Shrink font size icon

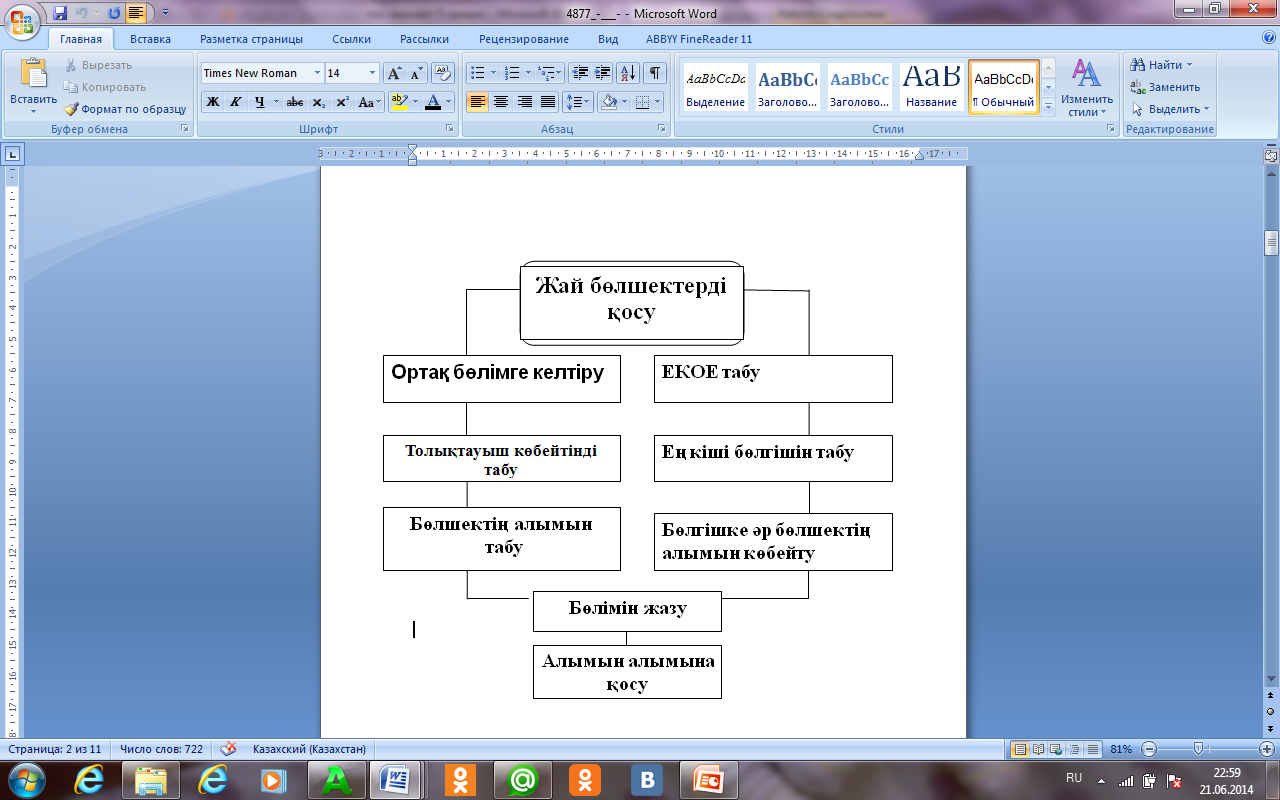tap(417, 73)
